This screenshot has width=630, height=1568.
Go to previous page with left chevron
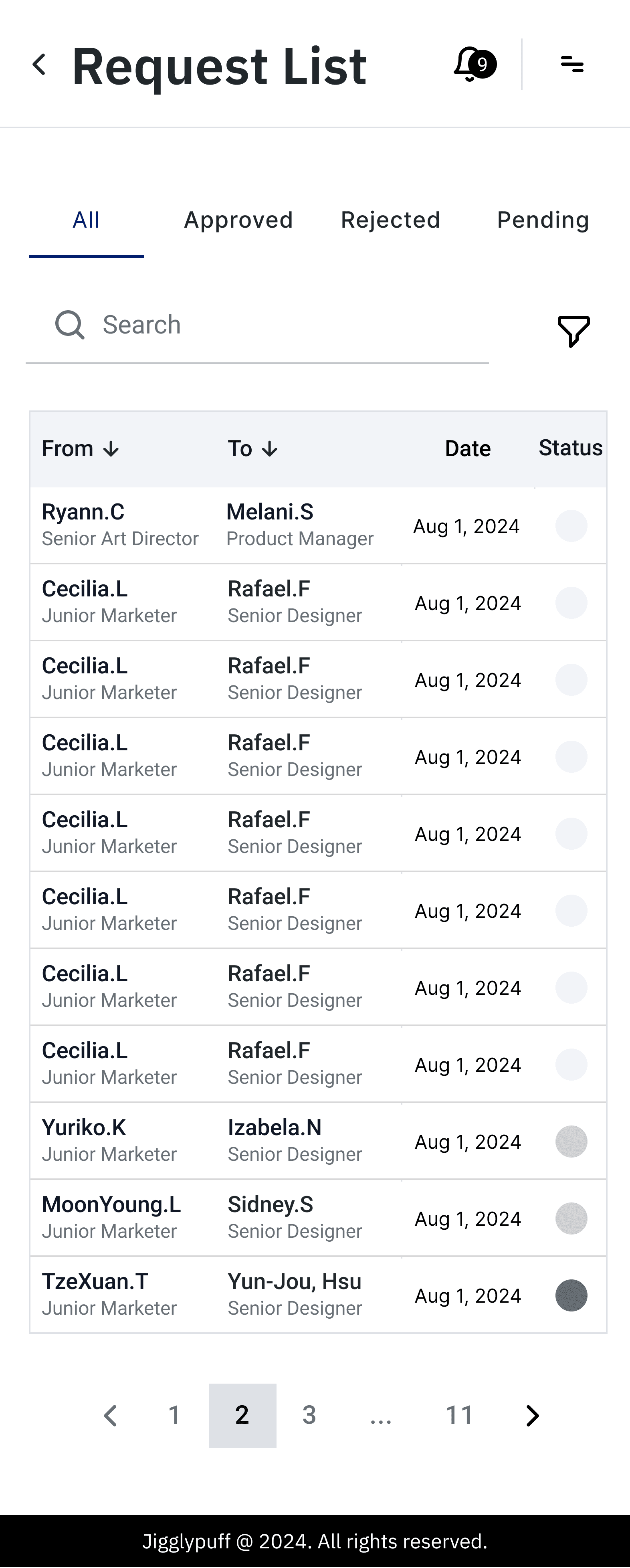tap(111, 1415)
